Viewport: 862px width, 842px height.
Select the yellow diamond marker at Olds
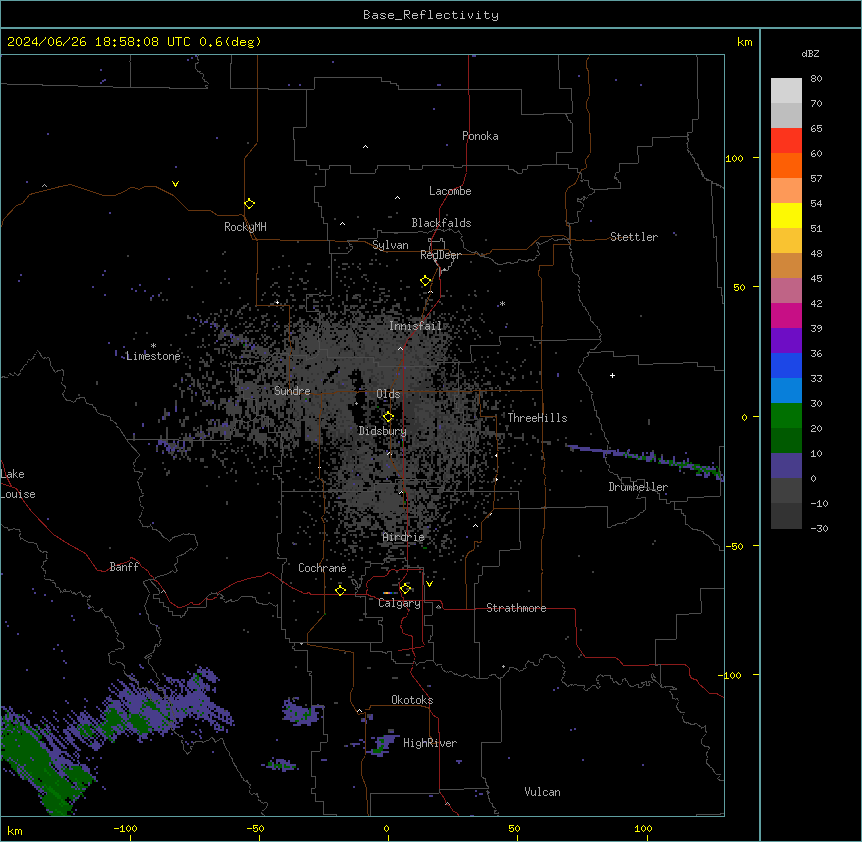(x=388, y=416)
